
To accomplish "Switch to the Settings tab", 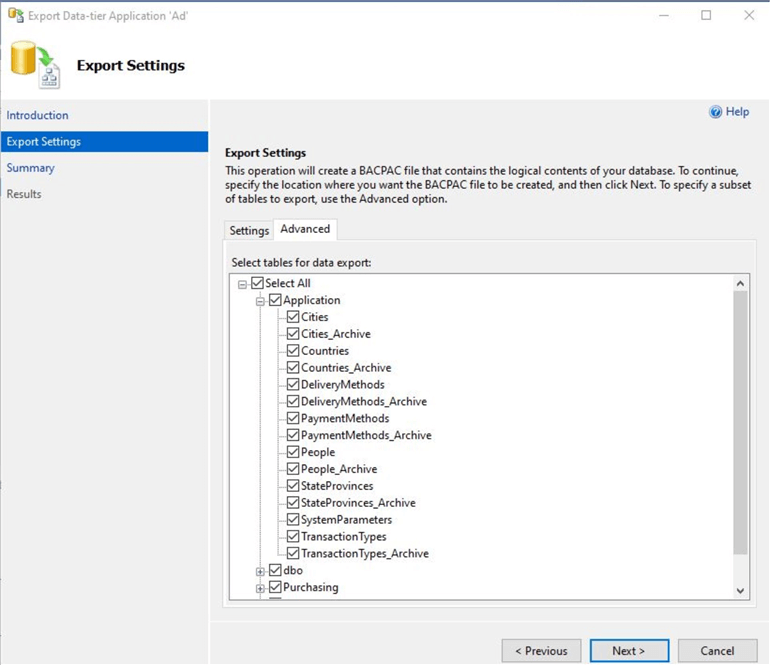I will (x=249, y=231).
